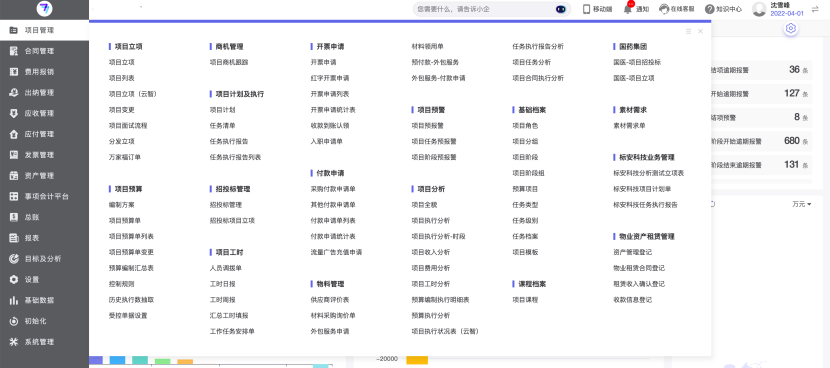The image size is (830, 368).
Task: Click the 应收管理 sidebar icon
Action: click(x=14, y=113)
